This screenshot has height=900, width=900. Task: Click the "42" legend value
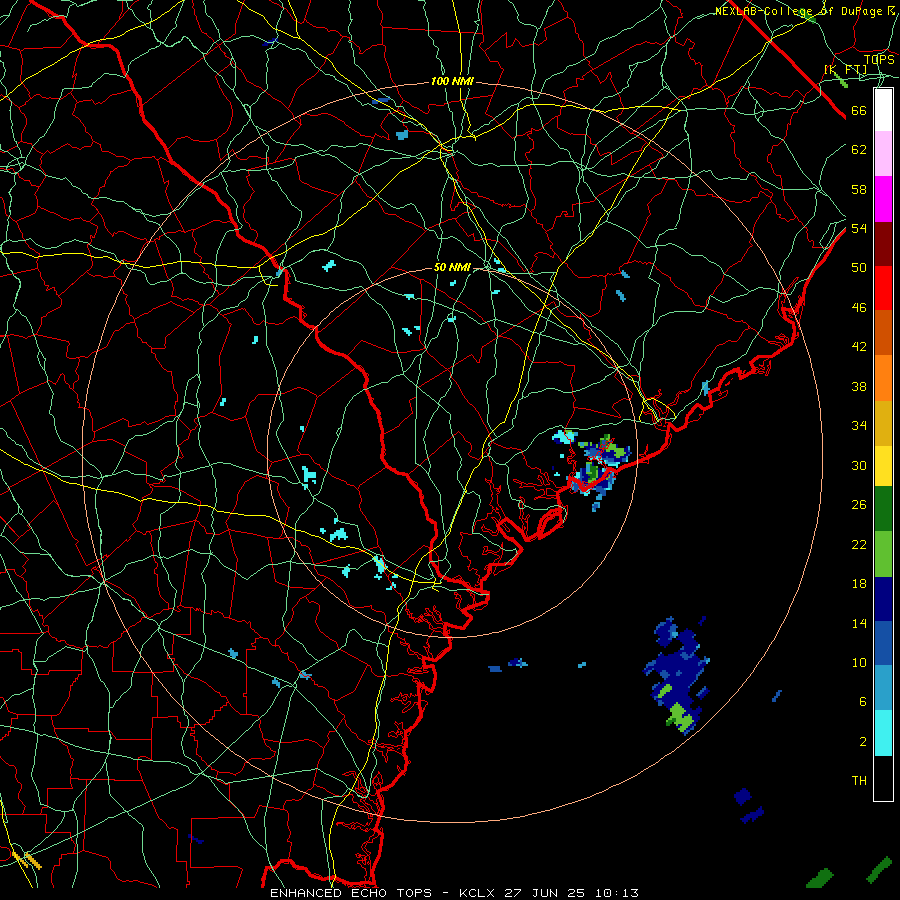[859, 347]
